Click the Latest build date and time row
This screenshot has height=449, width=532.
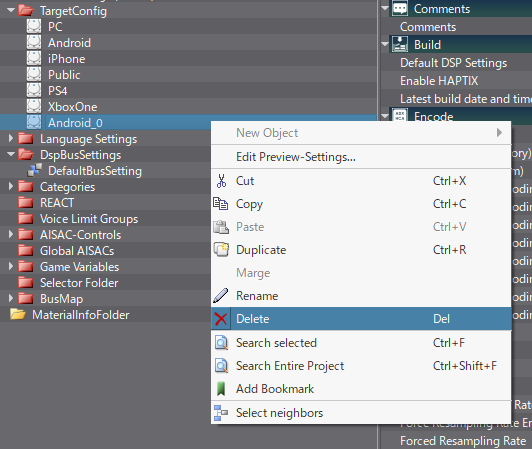[457, 99]
